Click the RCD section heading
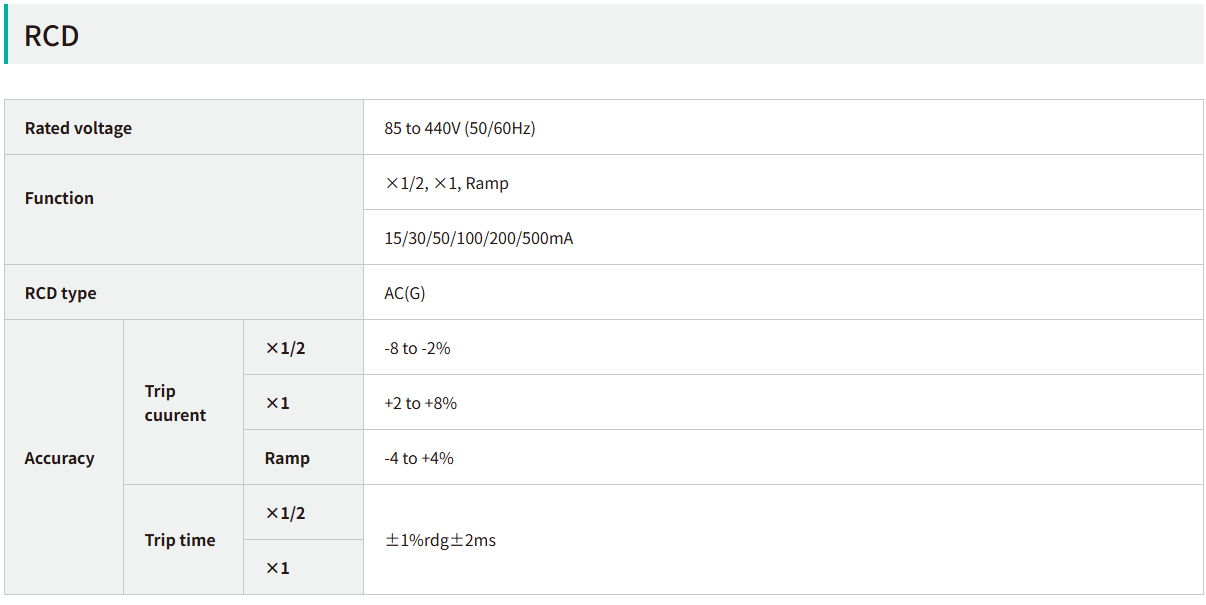The height and width of the screenshot is (605, 1206). click(52, 36)
